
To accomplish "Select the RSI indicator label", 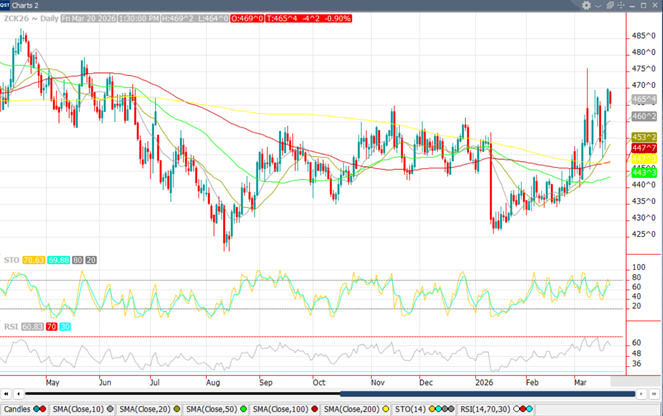I will tap(9, 326).
